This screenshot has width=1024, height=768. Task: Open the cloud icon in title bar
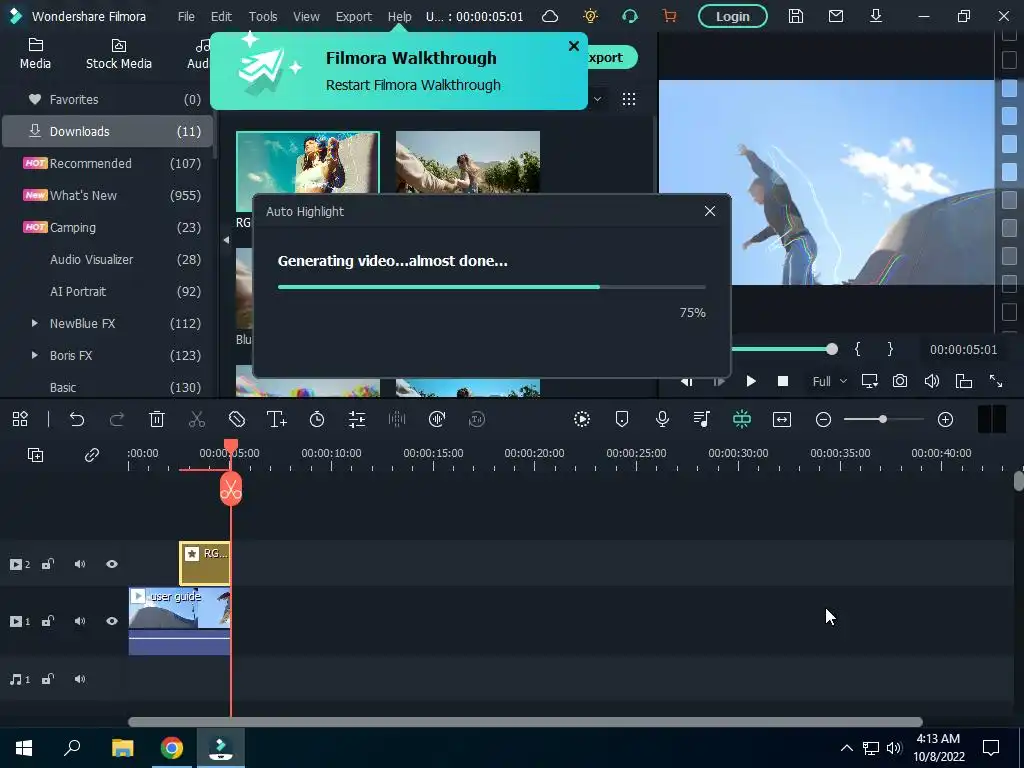pyautogui.click(x=550, y=16)
